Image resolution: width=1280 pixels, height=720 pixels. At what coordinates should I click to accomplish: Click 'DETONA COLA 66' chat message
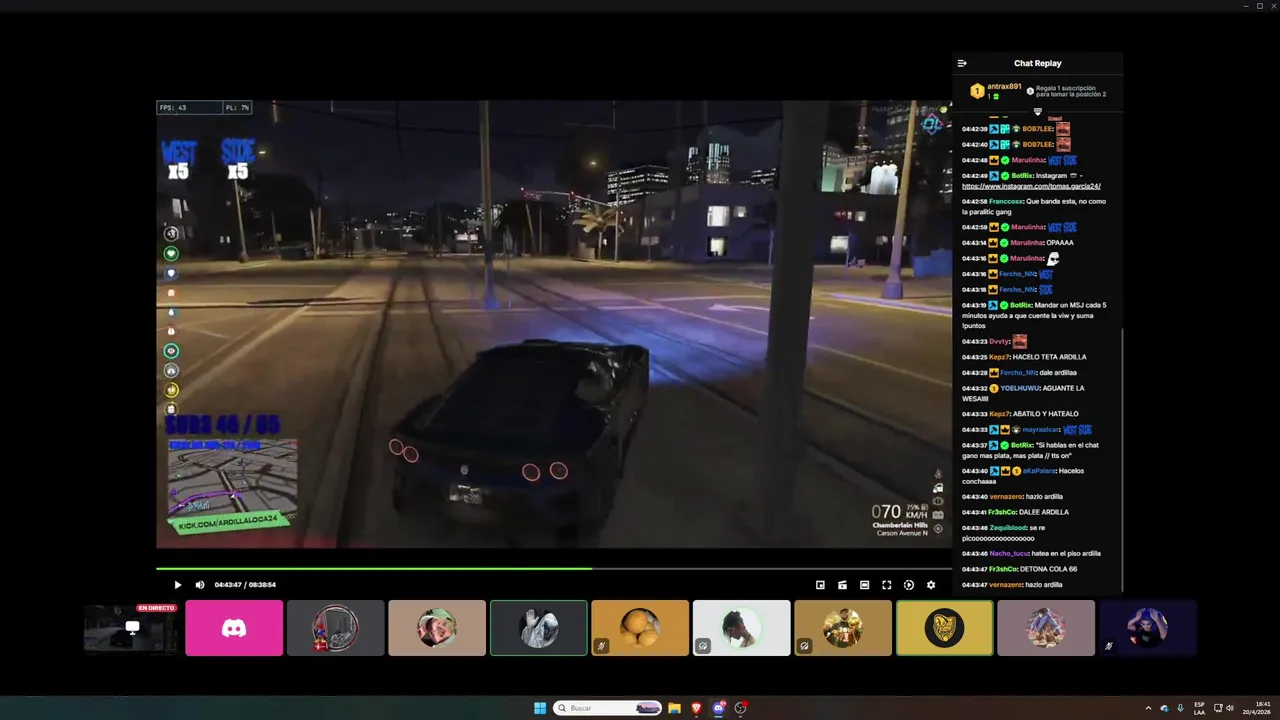1048,569
